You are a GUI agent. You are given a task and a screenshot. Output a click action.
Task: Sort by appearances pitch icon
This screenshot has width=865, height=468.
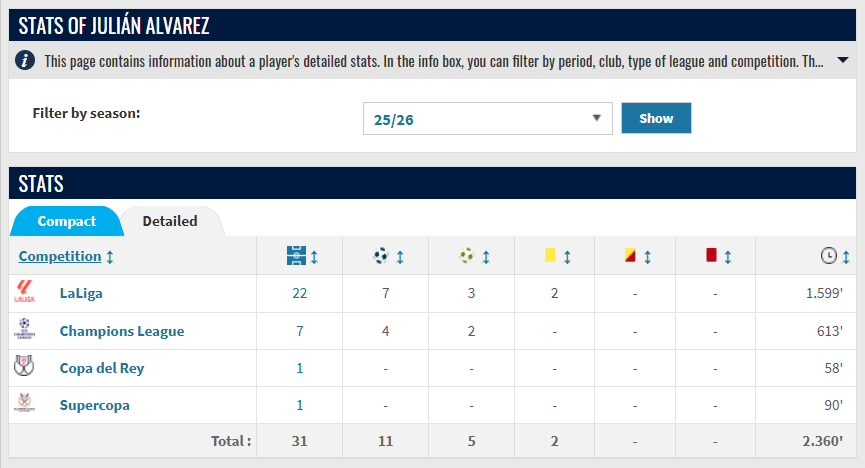296,256
